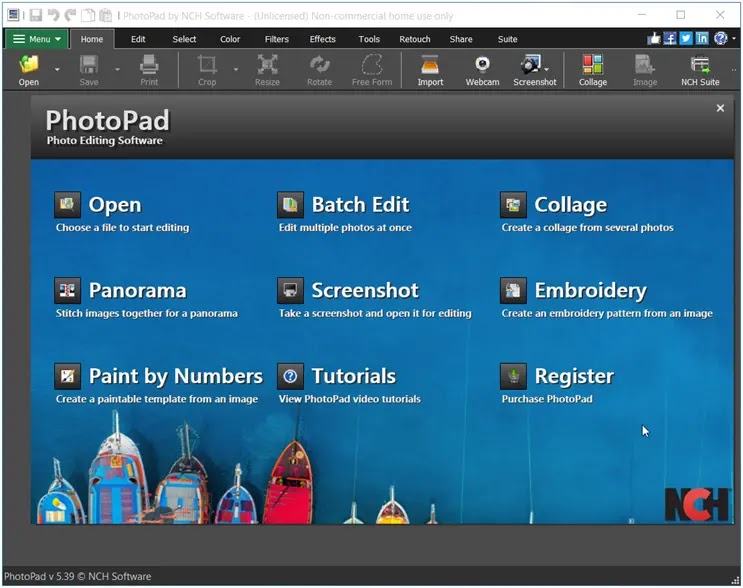Expand the Menu dropdown button
The width and height of the screenshot is (743, 588).
click(x=36, y=39)
